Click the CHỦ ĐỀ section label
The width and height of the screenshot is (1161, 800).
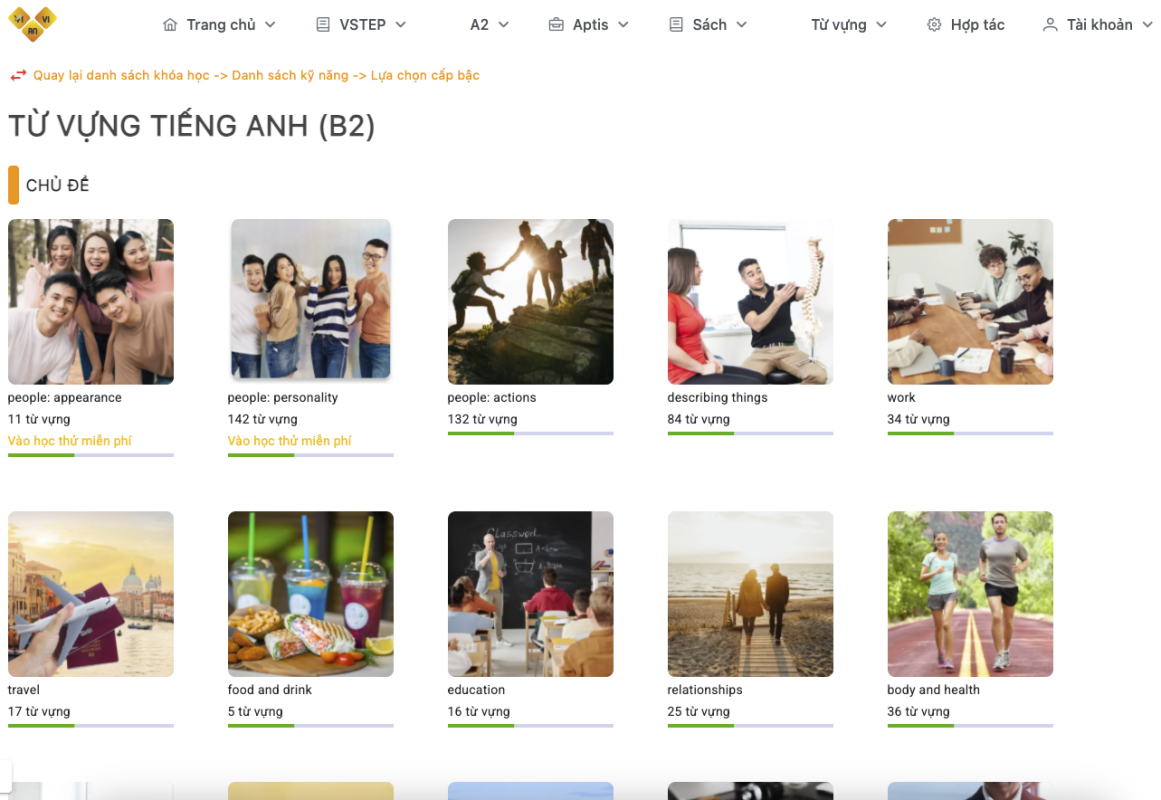tap(57, 185)
